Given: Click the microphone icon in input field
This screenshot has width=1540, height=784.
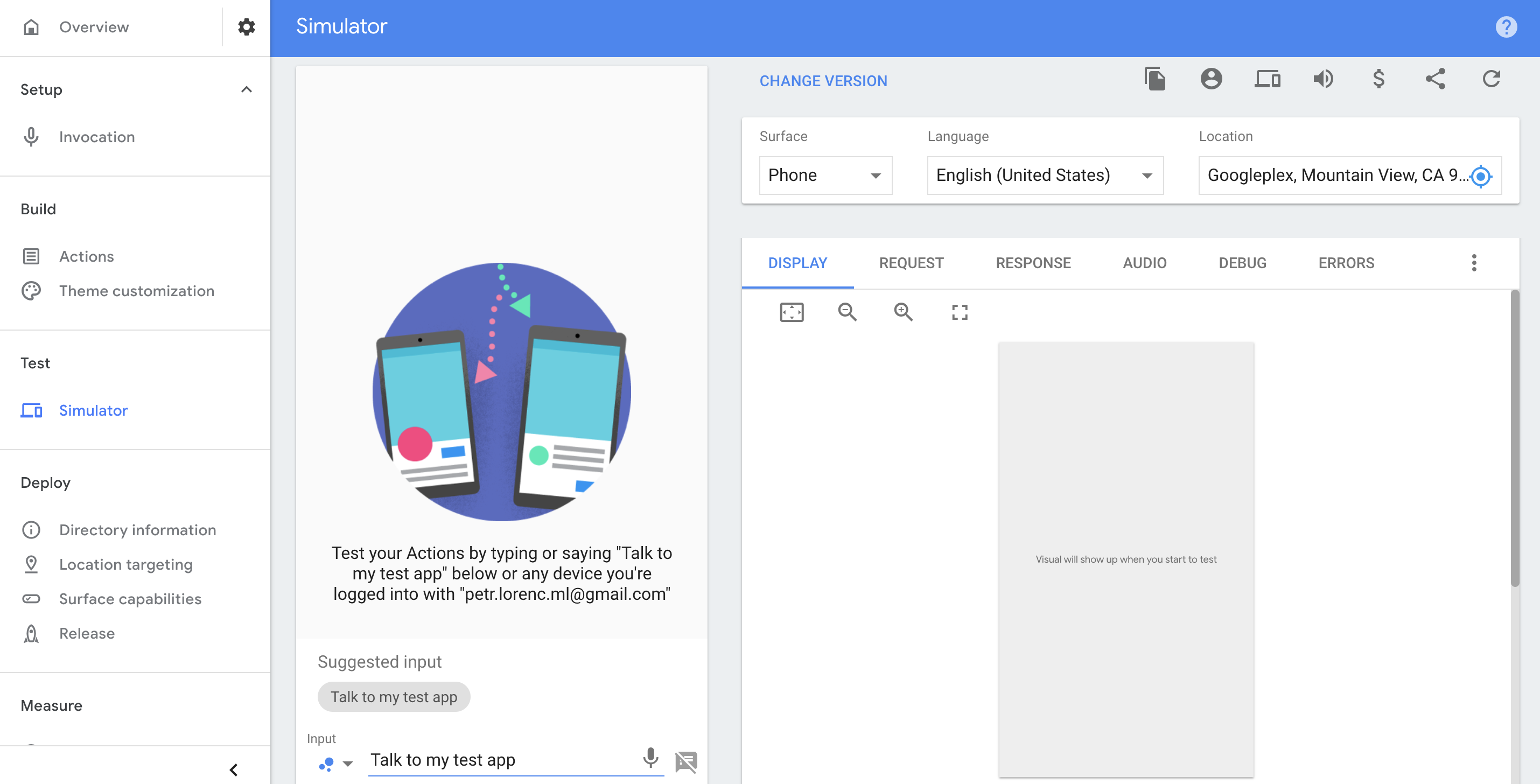Looking at the screenshot, I should (650, 758).
